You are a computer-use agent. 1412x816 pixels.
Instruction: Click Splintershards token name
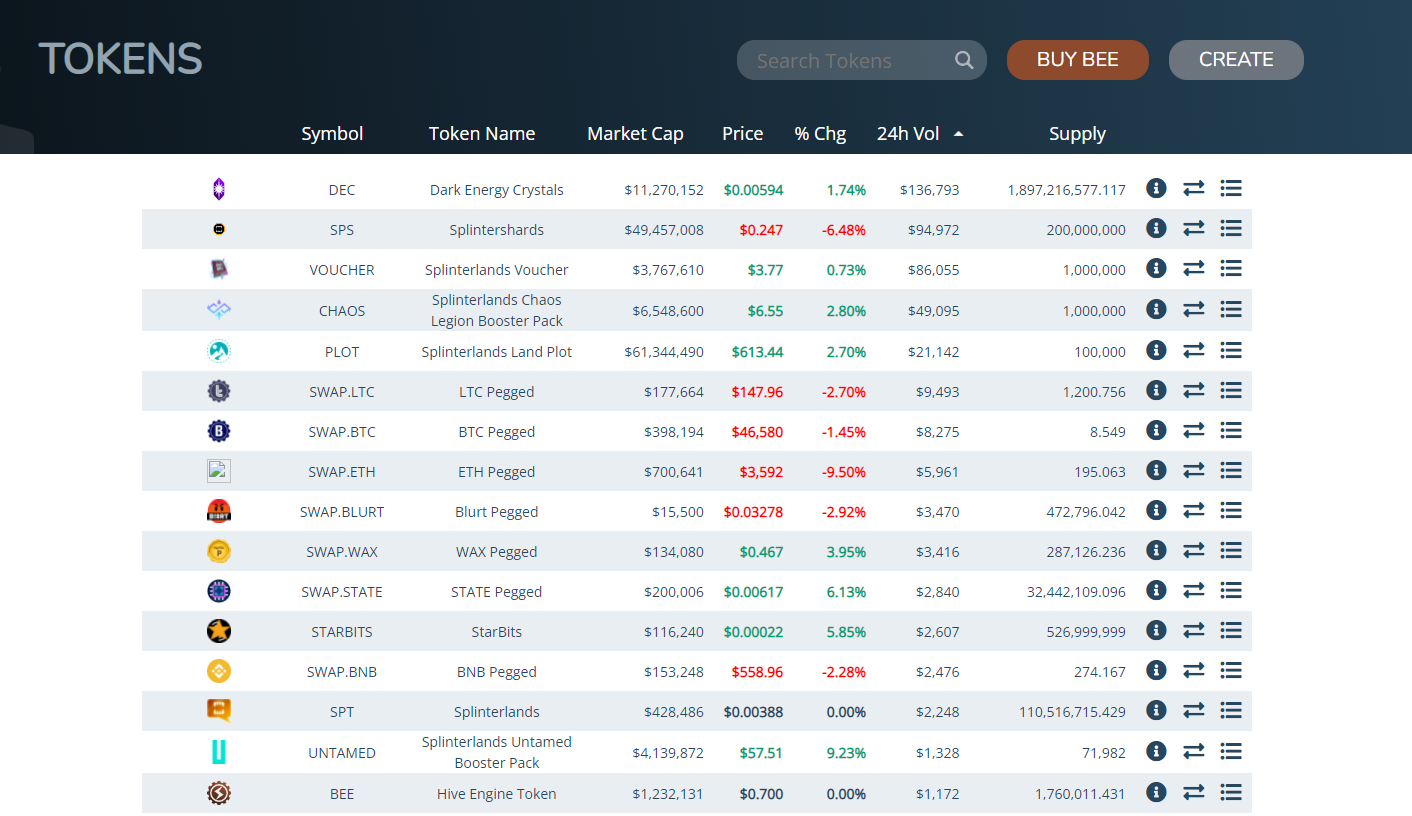pyautogui.click(x=497, y=230)
